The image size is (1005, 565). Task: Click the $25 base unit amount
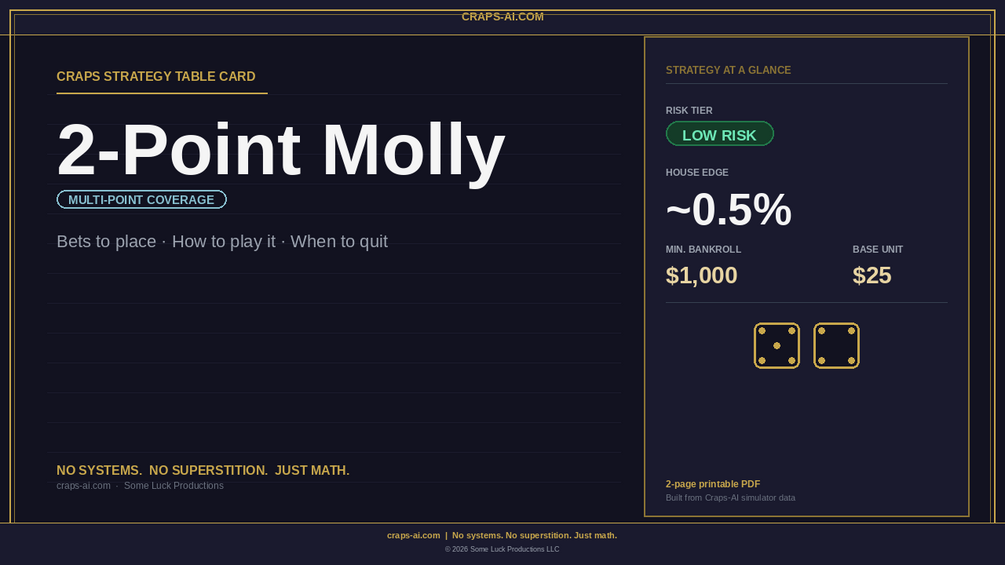coord(872,275)
